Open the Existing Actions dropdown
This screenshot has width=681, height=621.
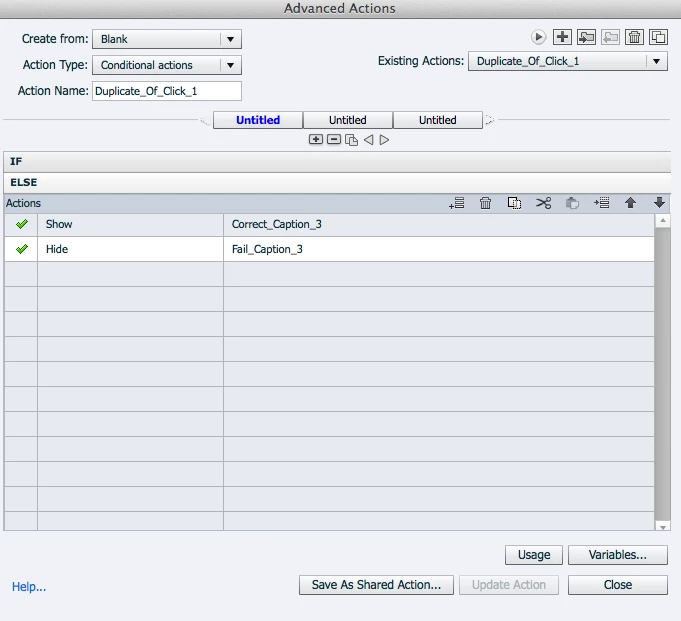tap(568, 61)
